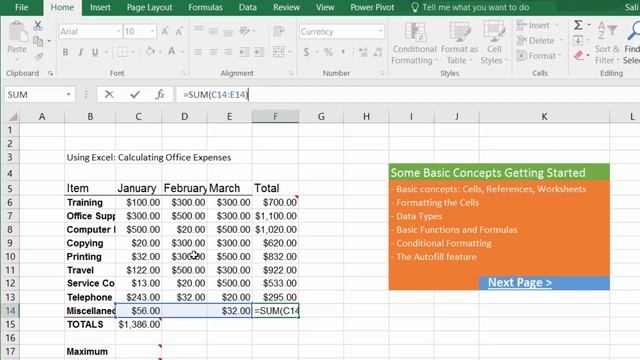Increase font size with the larger A icon
The height and width of the screenshot is (360, 640).
coord(165,31)
